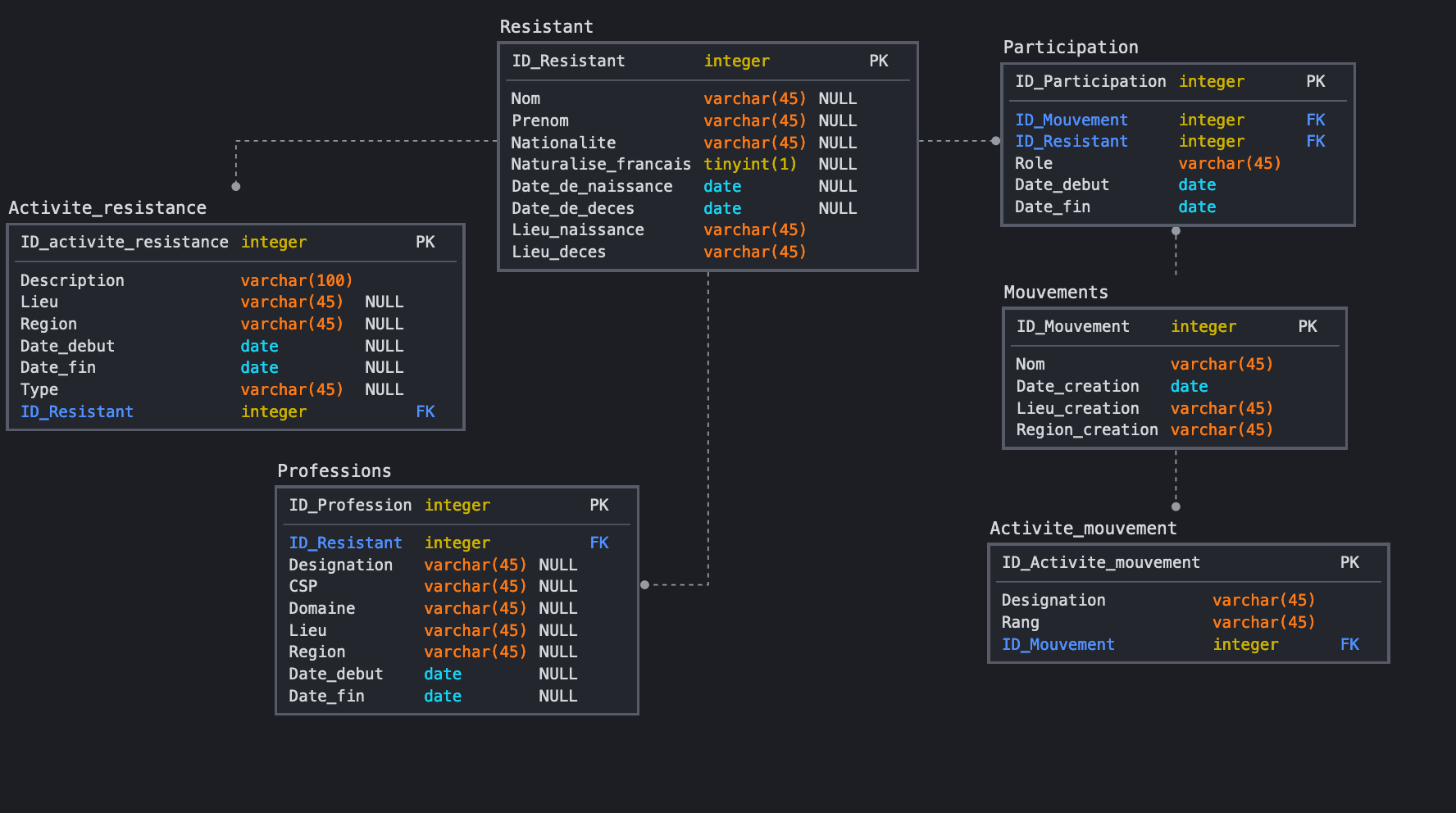Click the Rang column
Image resolution: width=1456 pixels, height=813 pixels.
(1189, 622)
